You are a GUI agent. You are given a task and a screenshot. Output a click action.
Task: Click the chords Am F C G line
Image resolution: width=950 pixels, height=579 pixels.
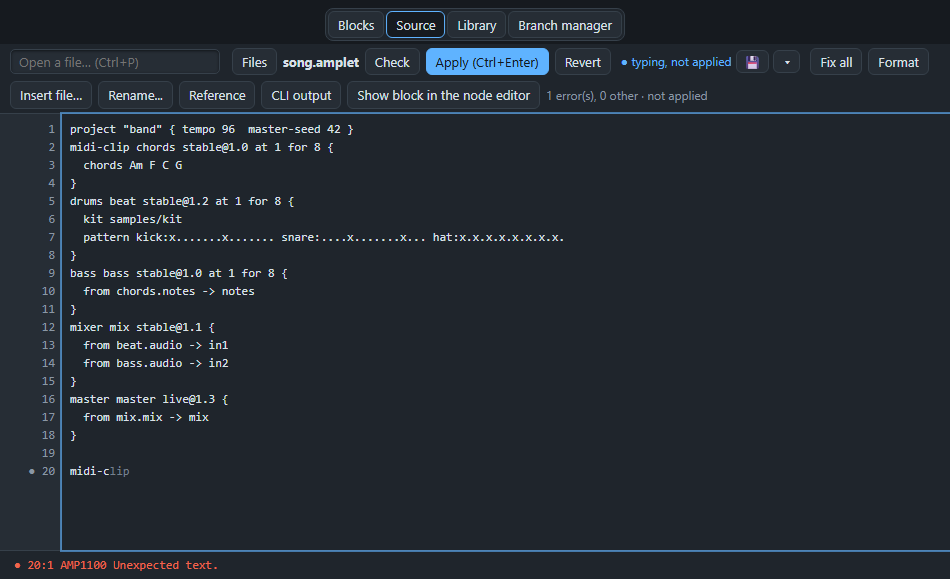pyautogui.click(x=133, y=165)
